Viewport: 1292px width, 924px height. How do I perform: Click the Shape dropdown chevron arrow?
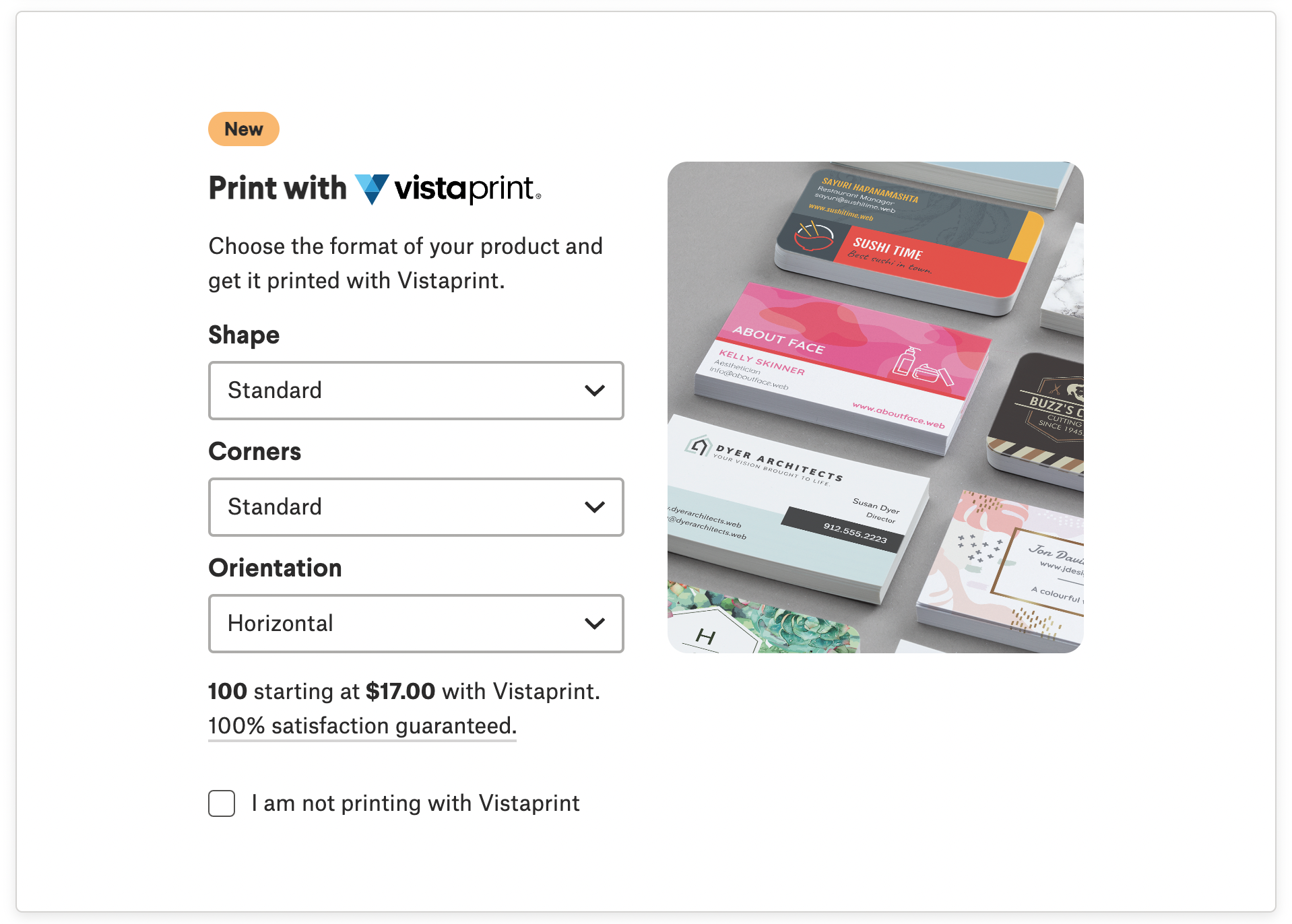(595, 391)
